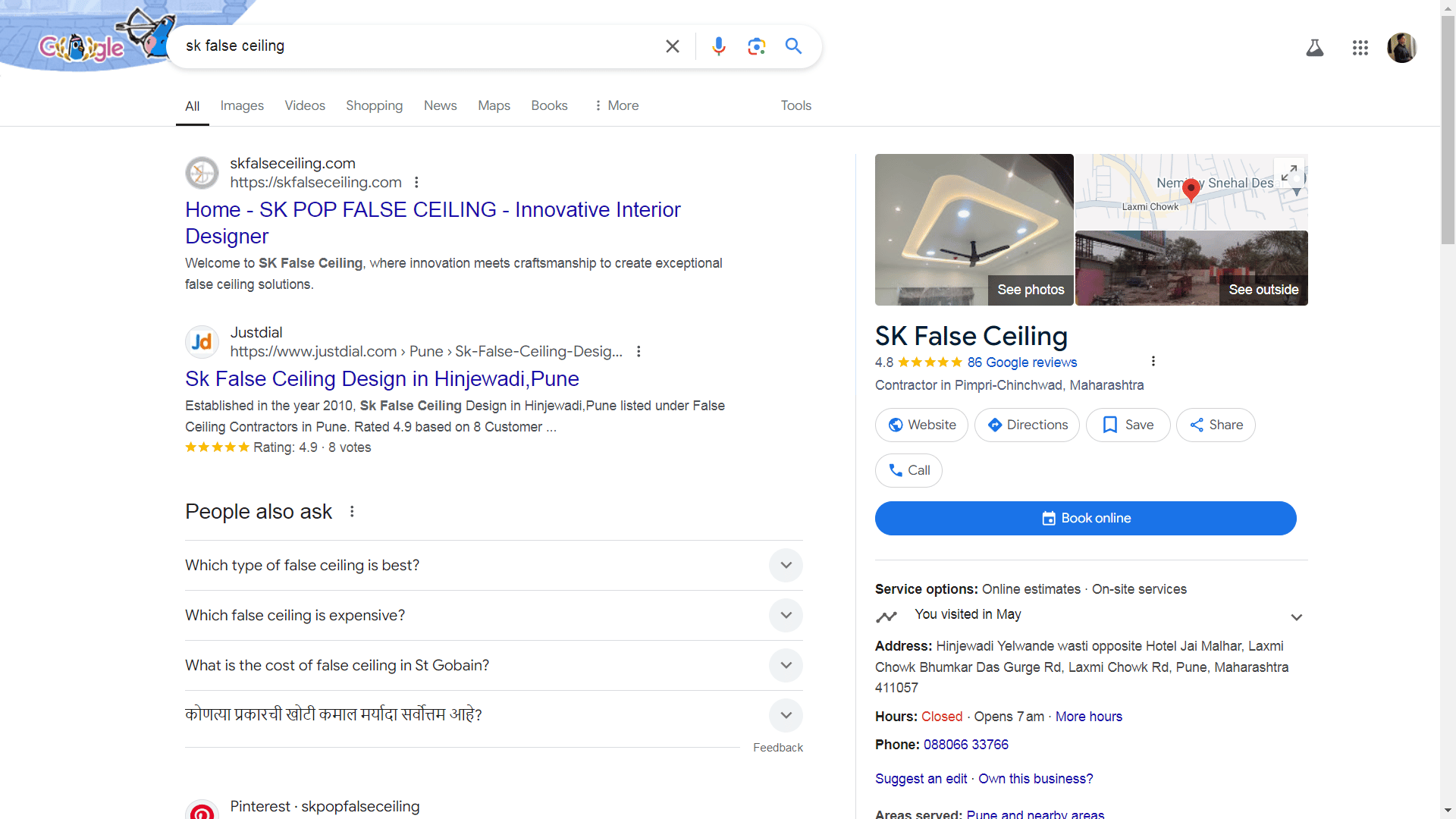
Task: Open Search Labs flask icon
Action: pyautogui.click(x=1314, y=48)
